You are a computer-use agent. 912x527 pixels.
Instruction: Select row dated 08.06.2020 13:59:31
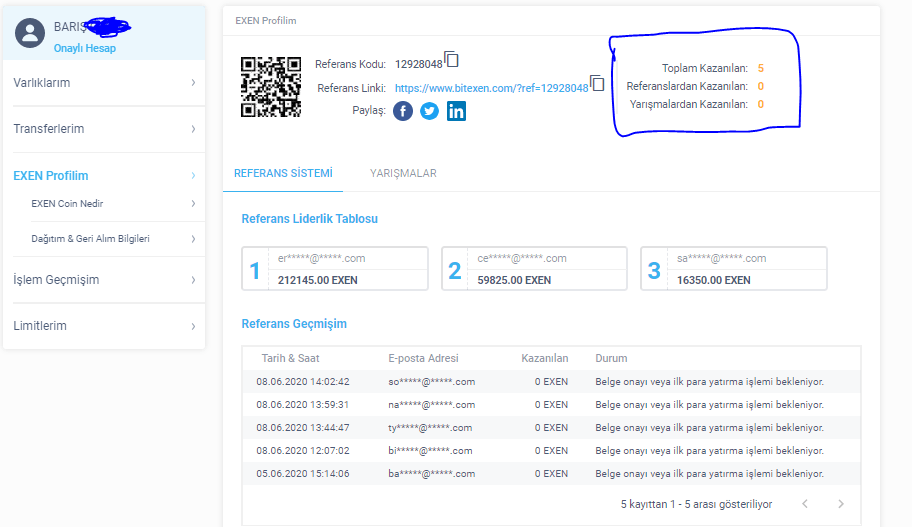(551, 405)
